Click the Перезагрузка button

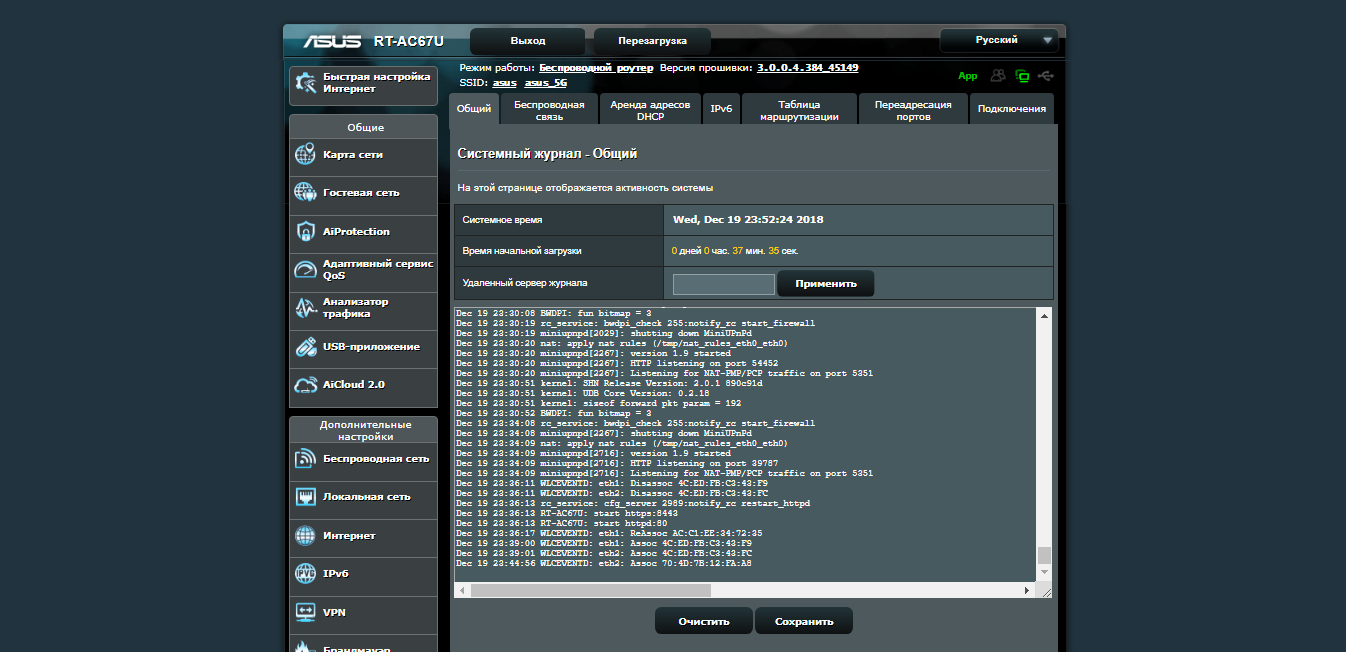pos(652,41)
